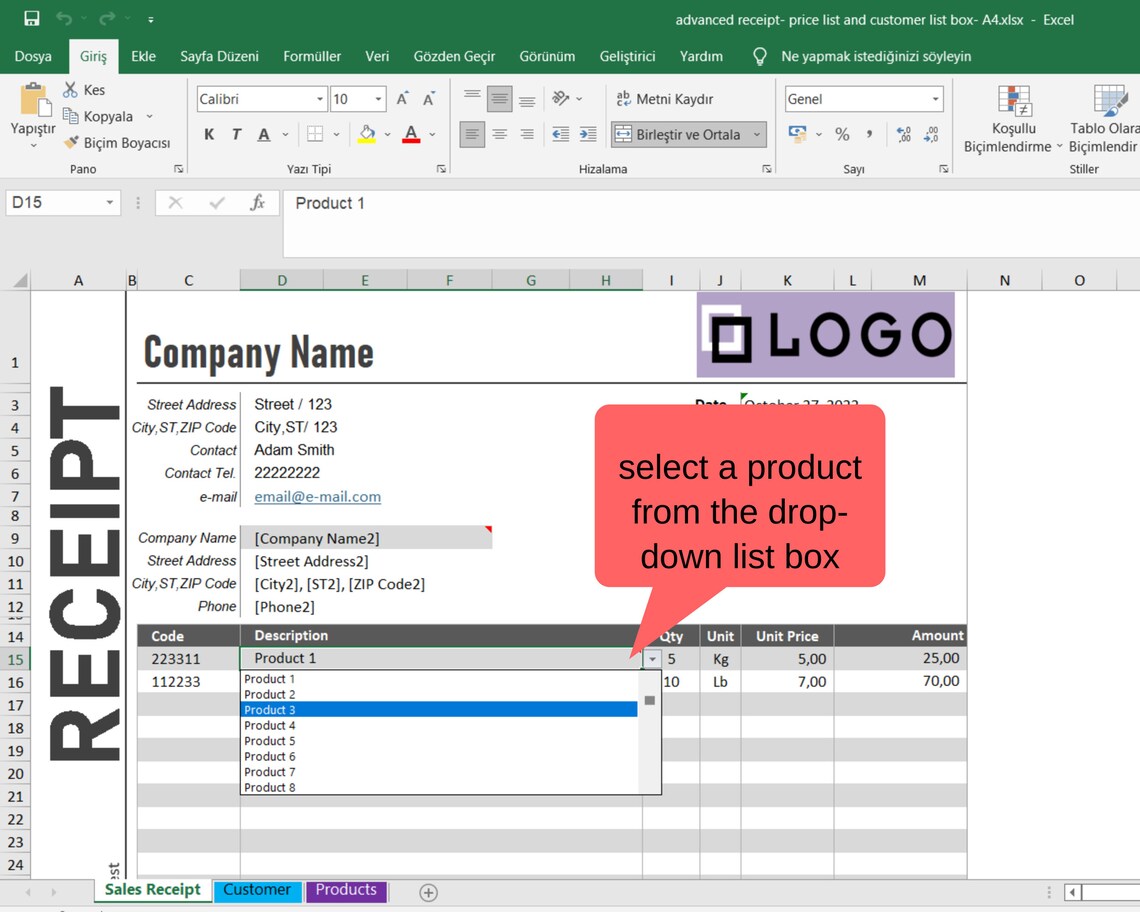Viewport: 1140px width, 912px height.
Task: Enable Metni Kaydır text wrapping
Action: pyautogui.click(x=668, y=99)
